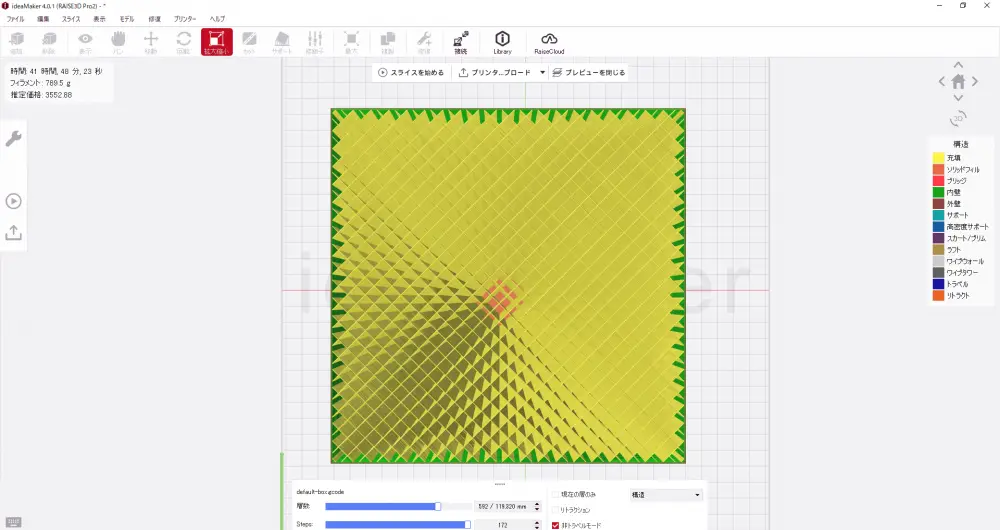
Task: Click プレビューを閉じる button
Action: (x=589, y=73)
